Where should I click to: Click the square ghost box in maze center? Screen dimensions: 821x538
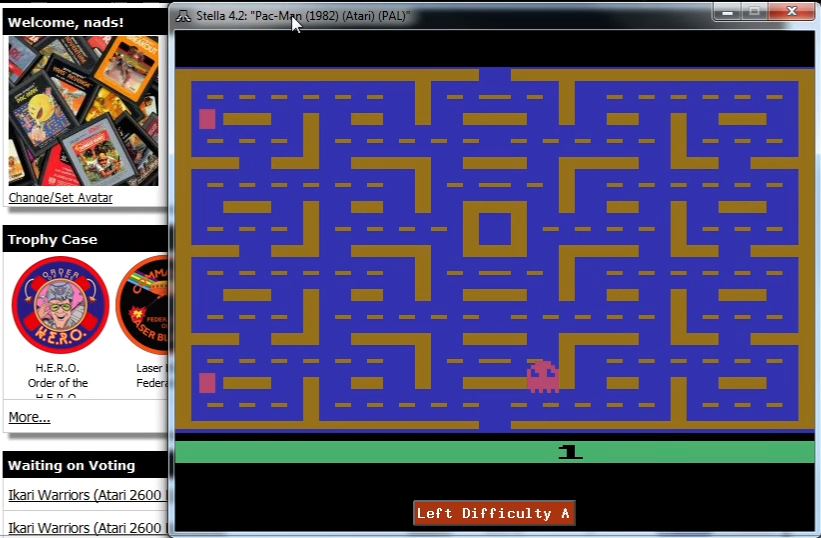[495, 229]
